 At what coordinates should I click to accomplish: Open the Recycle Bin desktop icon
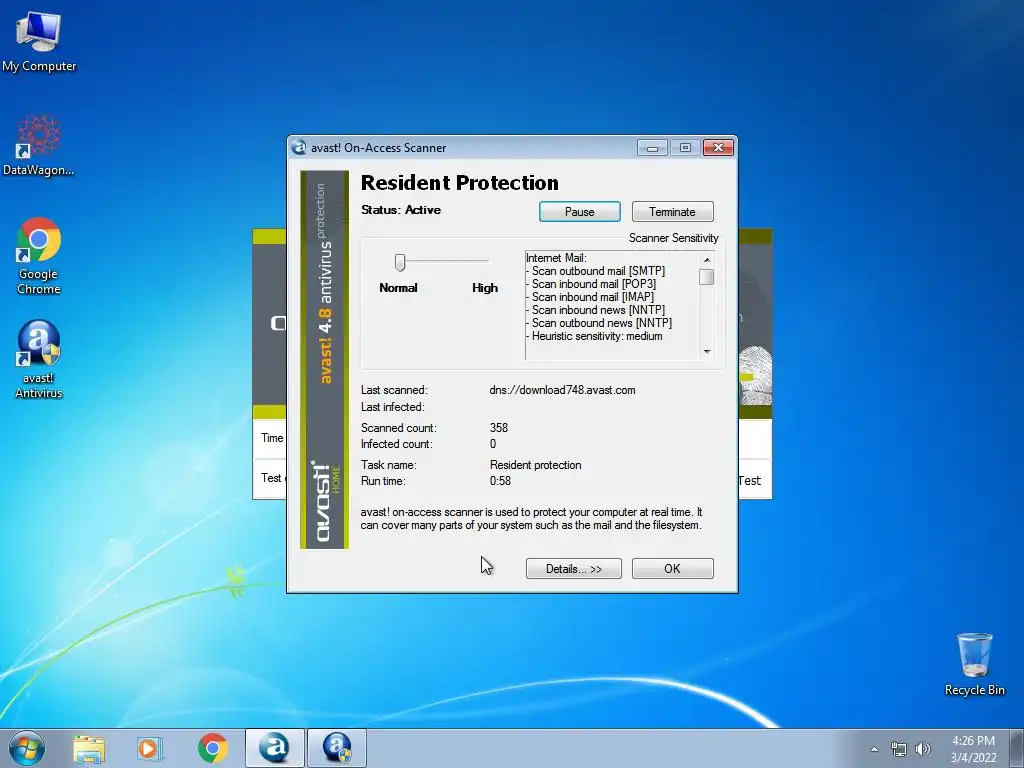974,664
